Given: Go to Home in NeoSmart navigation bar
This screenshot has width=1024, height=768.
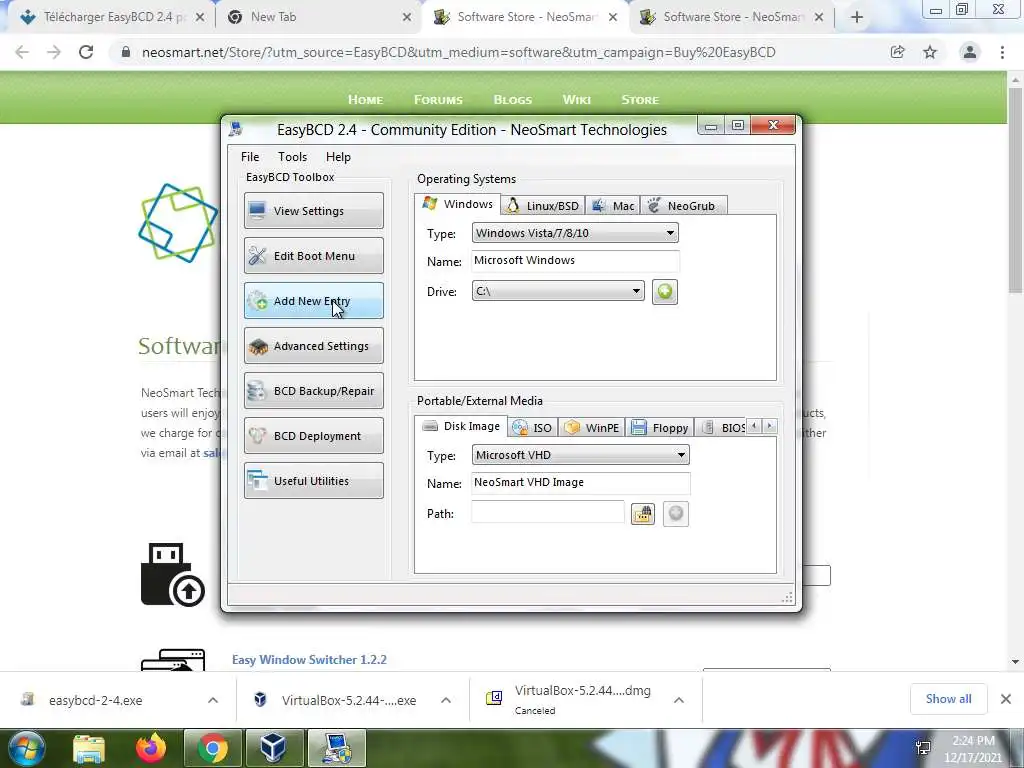Looking at the screenshot, I should 365,99.
